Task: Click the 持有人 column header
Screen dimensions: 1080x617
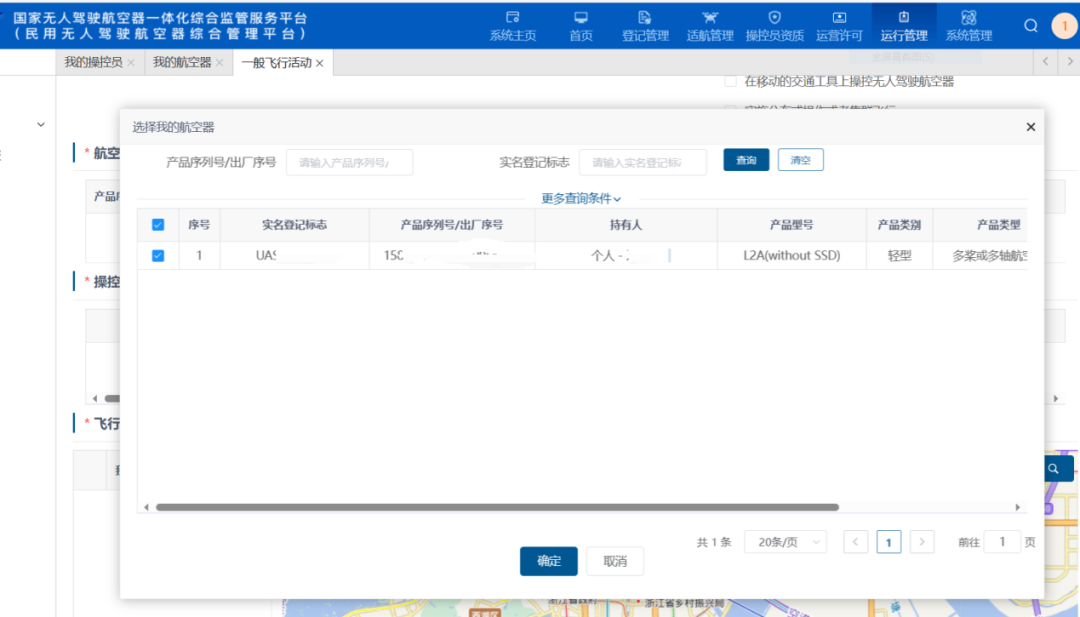Action: 625,224
